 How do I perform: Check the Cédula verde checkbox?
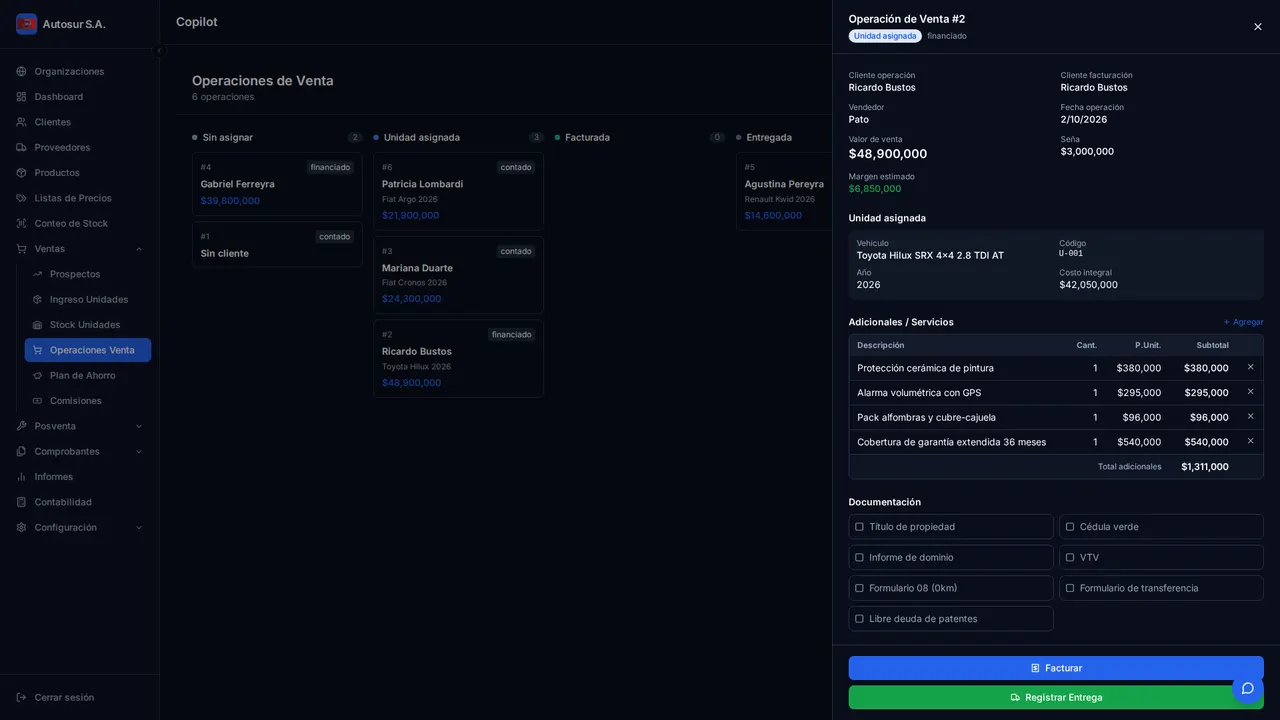pyautogui.click(x=1070, y=527)
